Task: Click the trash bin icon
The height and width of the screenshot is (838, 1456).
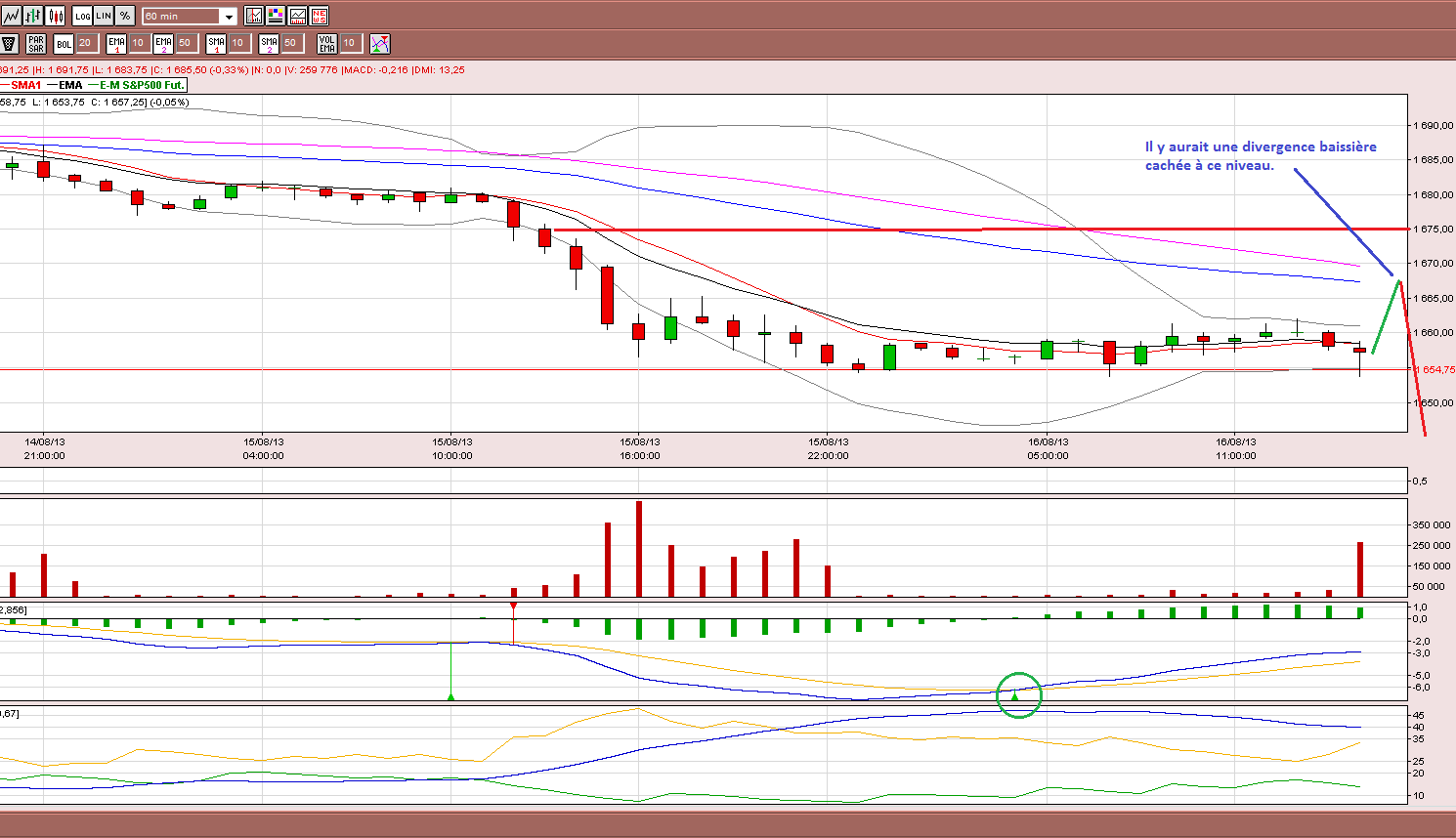Action: (x=10, y=43)
